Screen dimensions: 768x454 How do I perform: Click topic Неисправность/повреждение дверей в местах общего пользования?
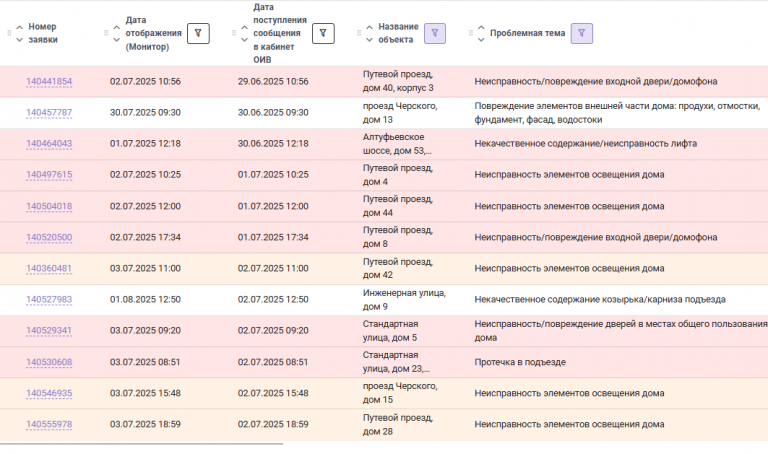click(621, 331)
